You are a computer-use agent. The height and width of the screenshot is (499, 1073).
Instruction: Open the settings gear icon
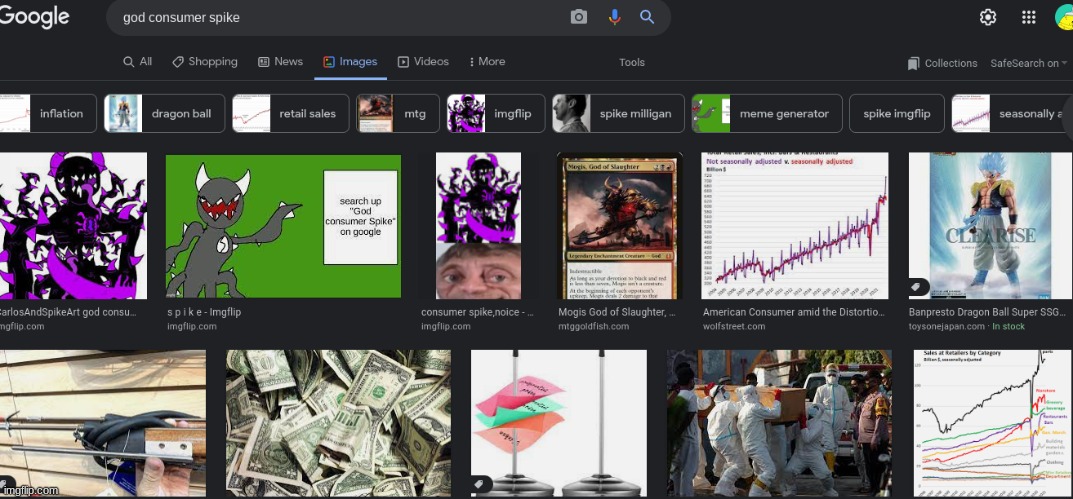[988, 17]
